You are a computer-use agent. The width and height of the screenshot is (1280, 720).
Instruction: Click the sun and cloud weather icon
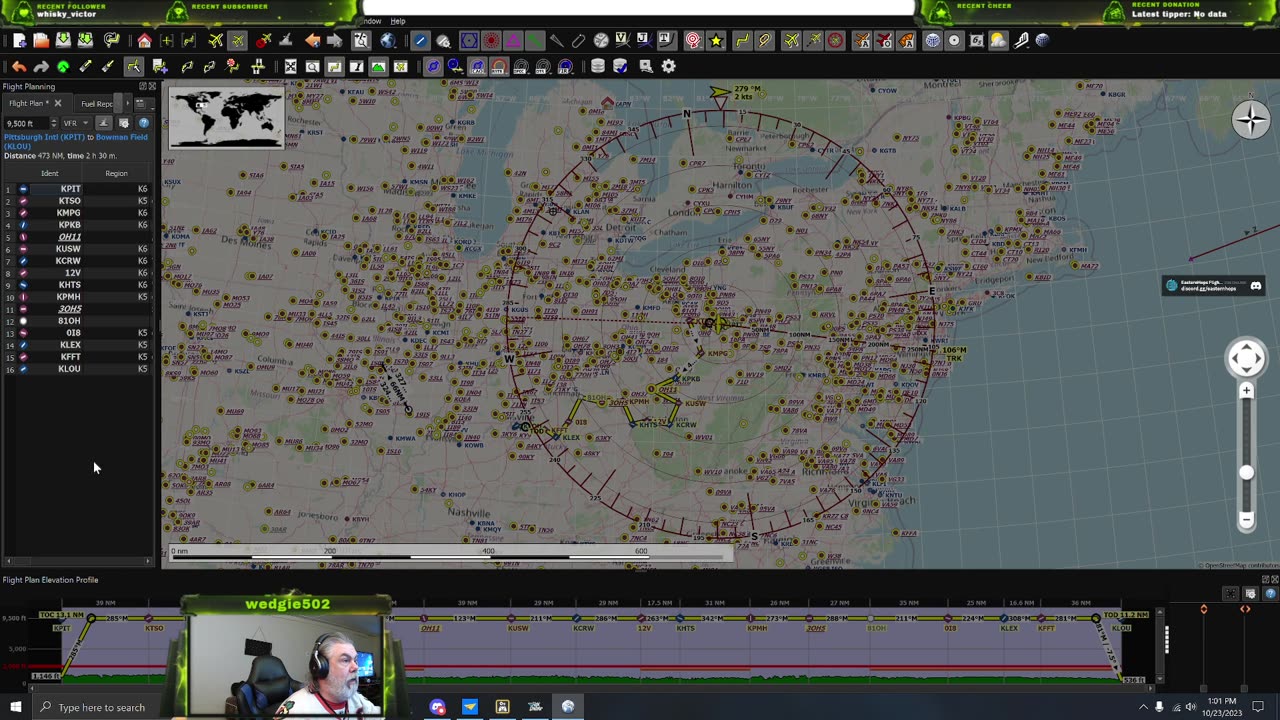(x=997, y=40)
